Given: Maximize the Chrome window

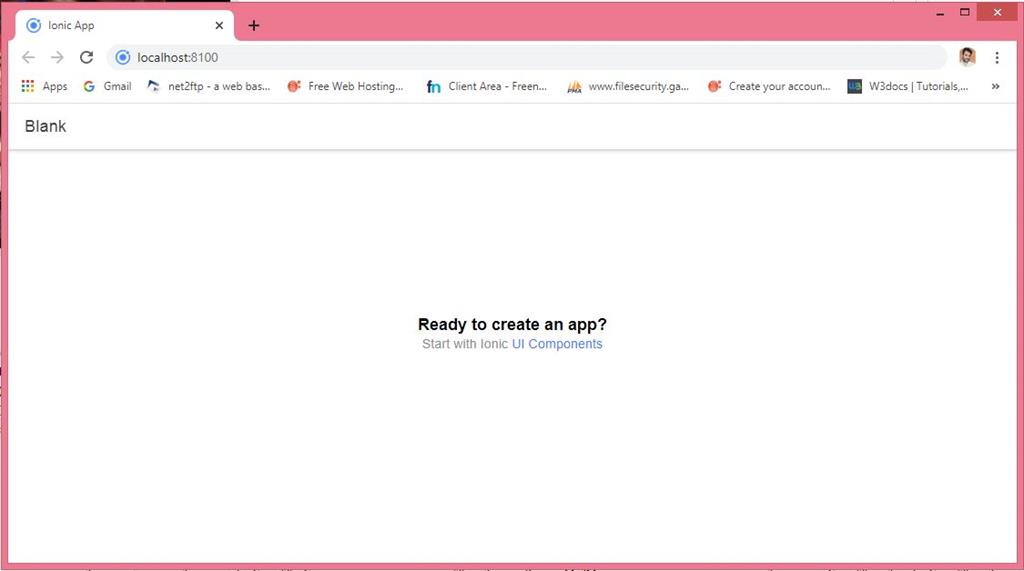Looking at the screenshot, I should 965,12.
